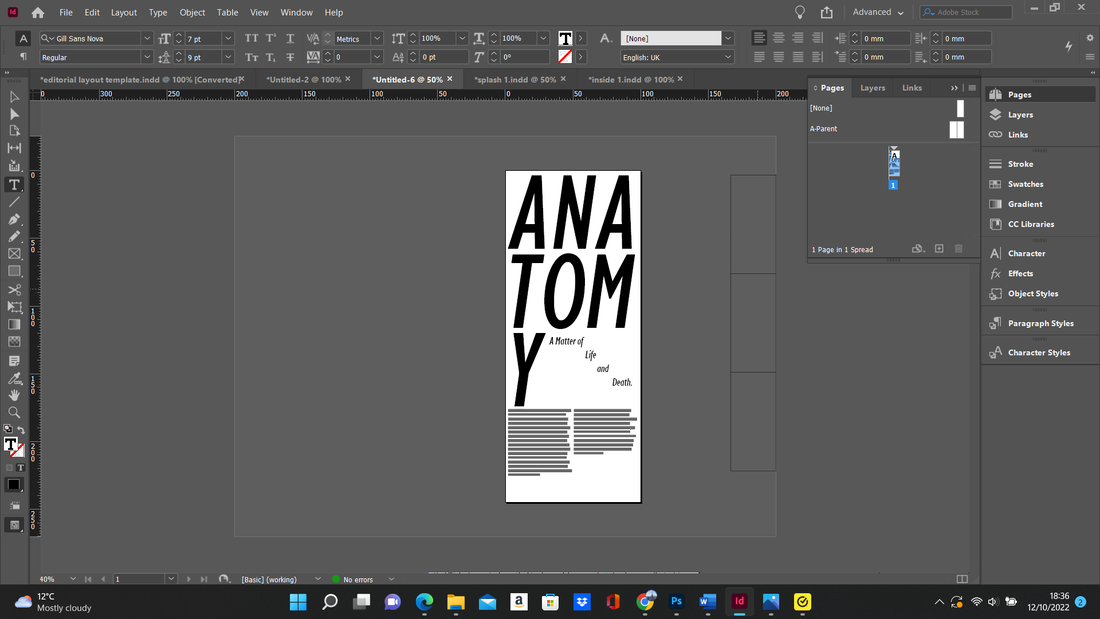Select the Eyedropper tool
The image size is (1100, 619).
[x=14, y=379]
